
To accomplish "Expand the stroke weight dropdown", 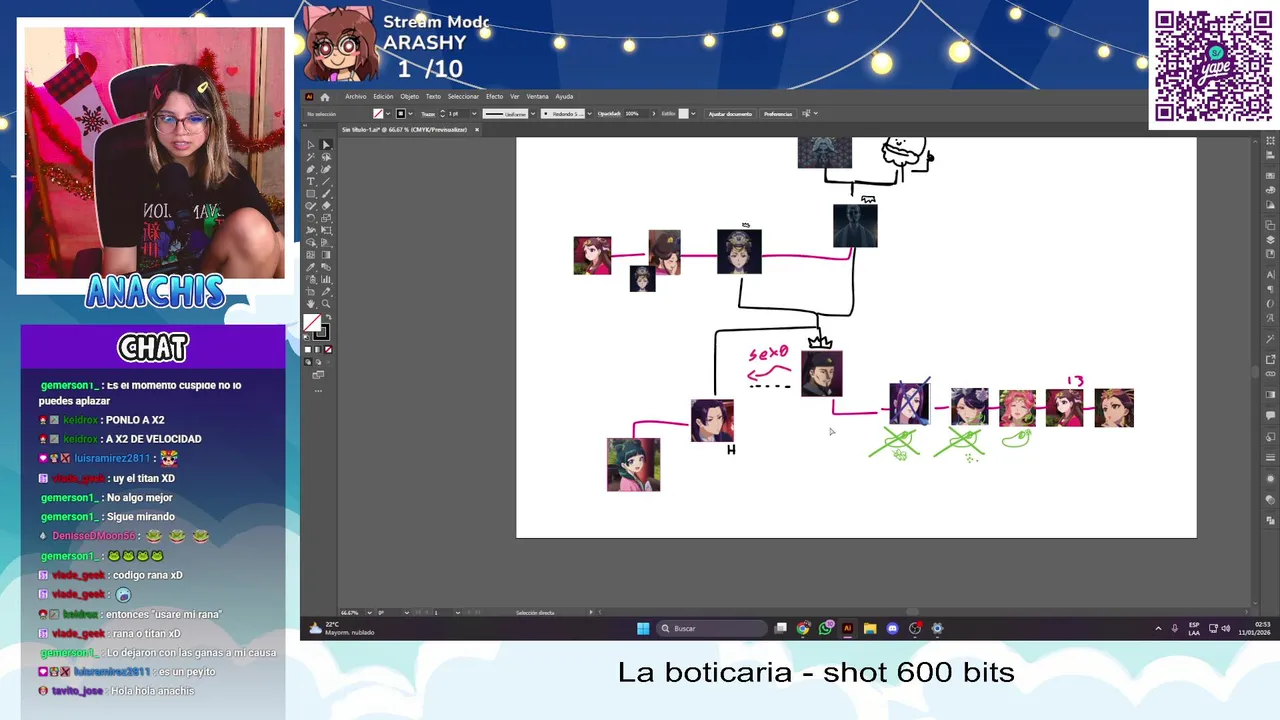I will (x=474, y=113).
